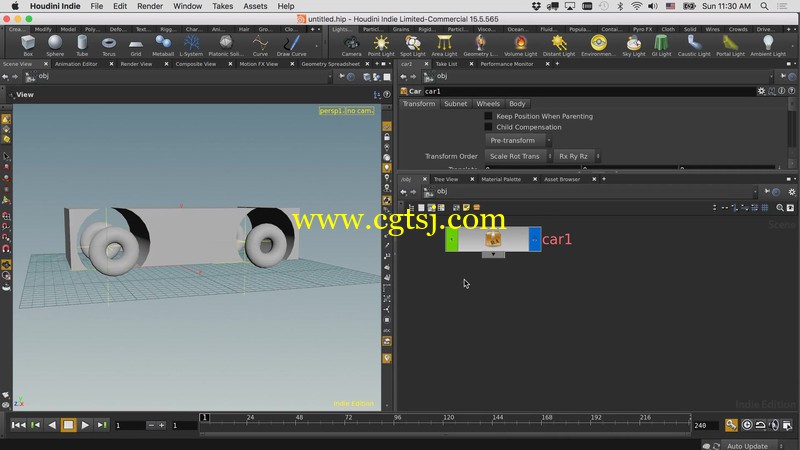Viewport: 800px width, 450px height.
Task: Open the Scale Rot Trans order dropdown
Action: coord(519,156)
